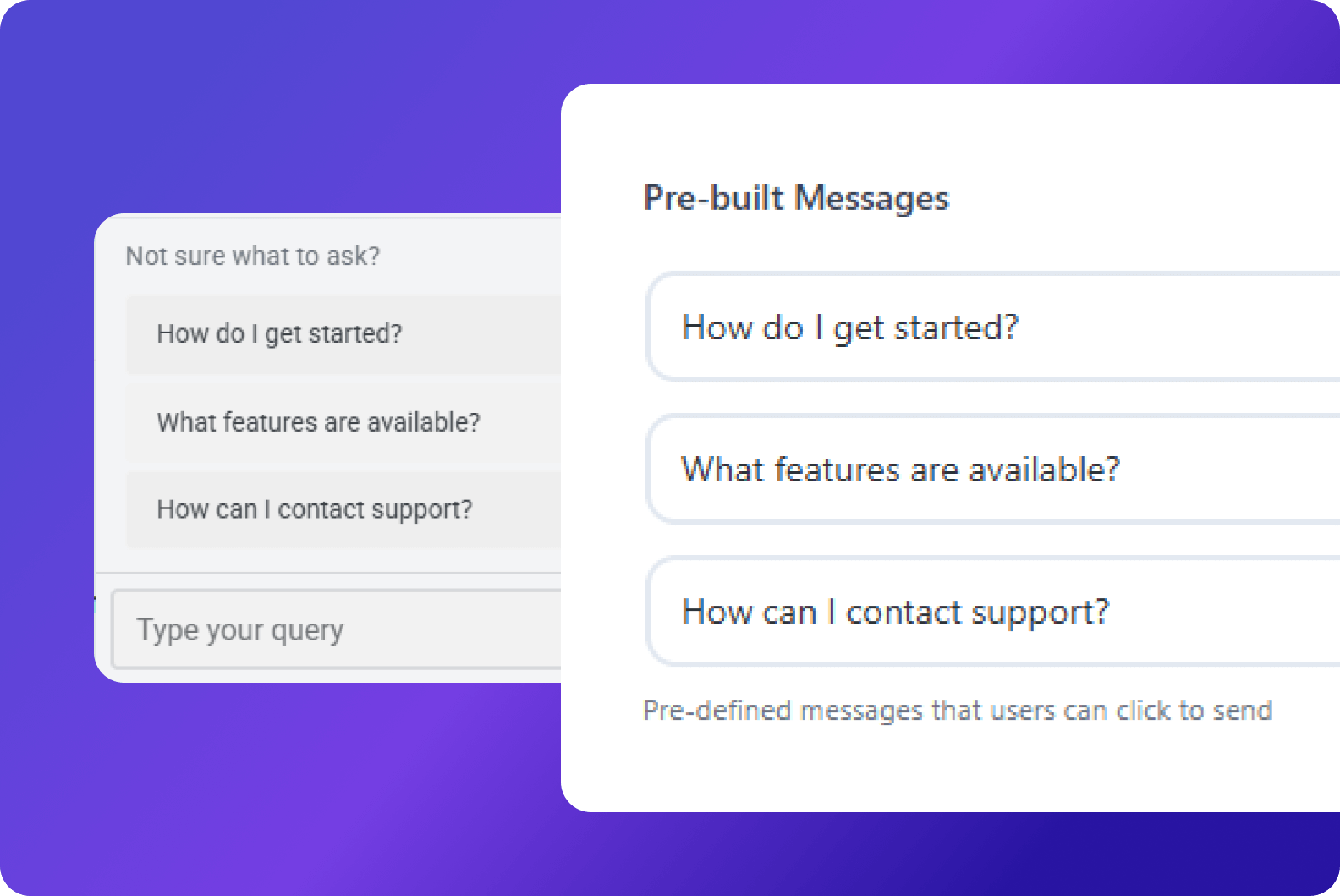Click the "Pre-built Messages" section heading
Screen dimensions: 1340x896
click(796, 198)
